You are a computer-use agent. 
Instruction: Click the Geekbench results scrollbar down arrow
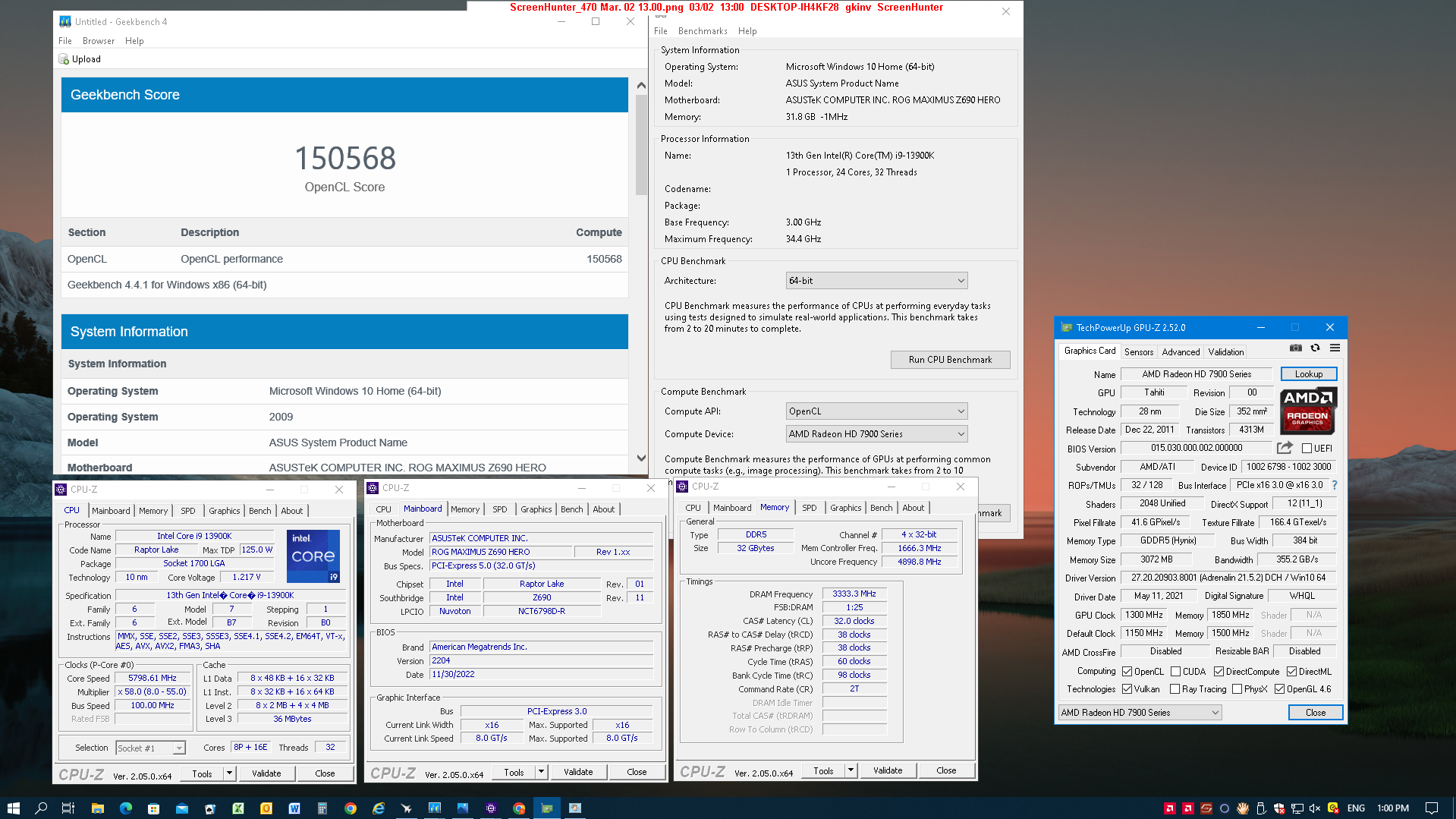(641, 458)
